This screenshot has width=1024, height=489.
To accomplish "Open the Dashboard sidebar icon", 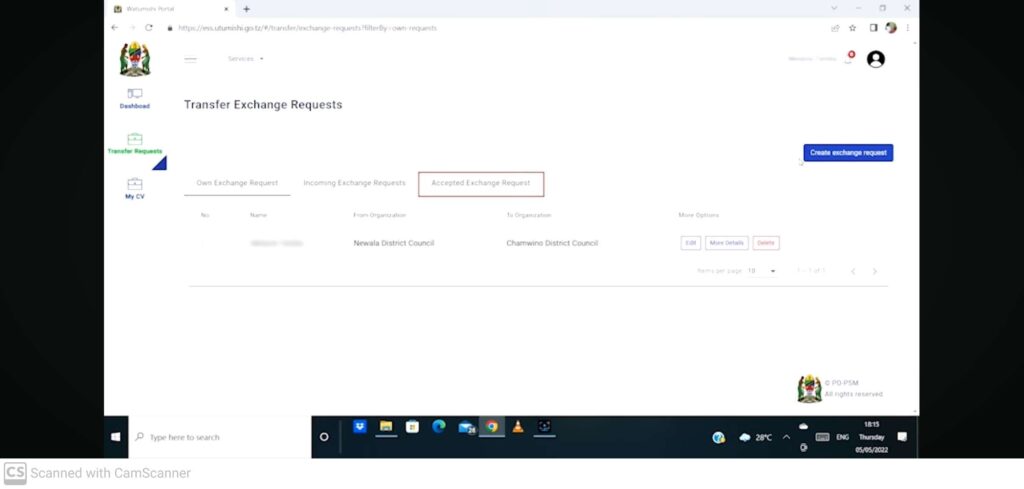I will coord(134,97).
